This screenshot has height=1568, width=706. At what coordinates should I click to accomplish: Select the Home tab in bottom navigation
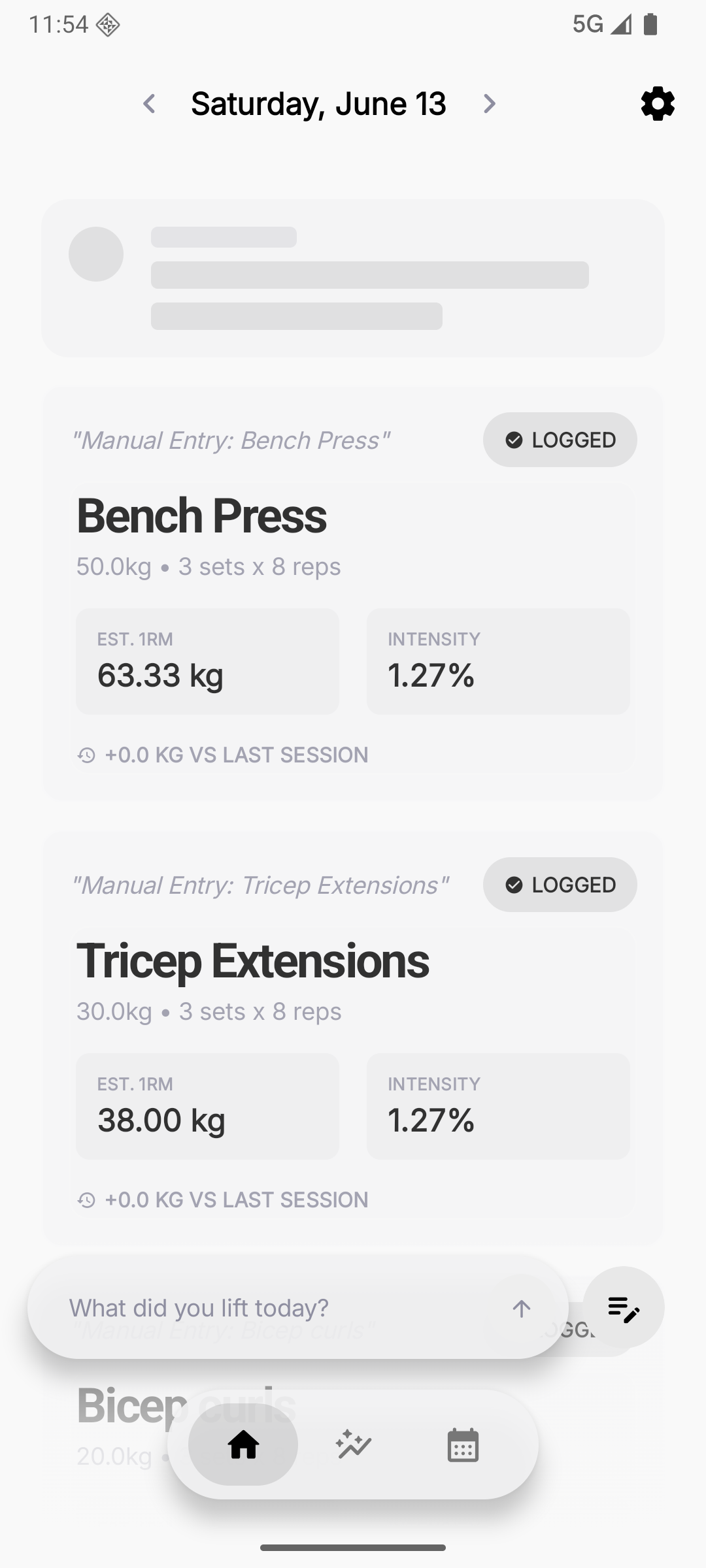point(243,1444)
